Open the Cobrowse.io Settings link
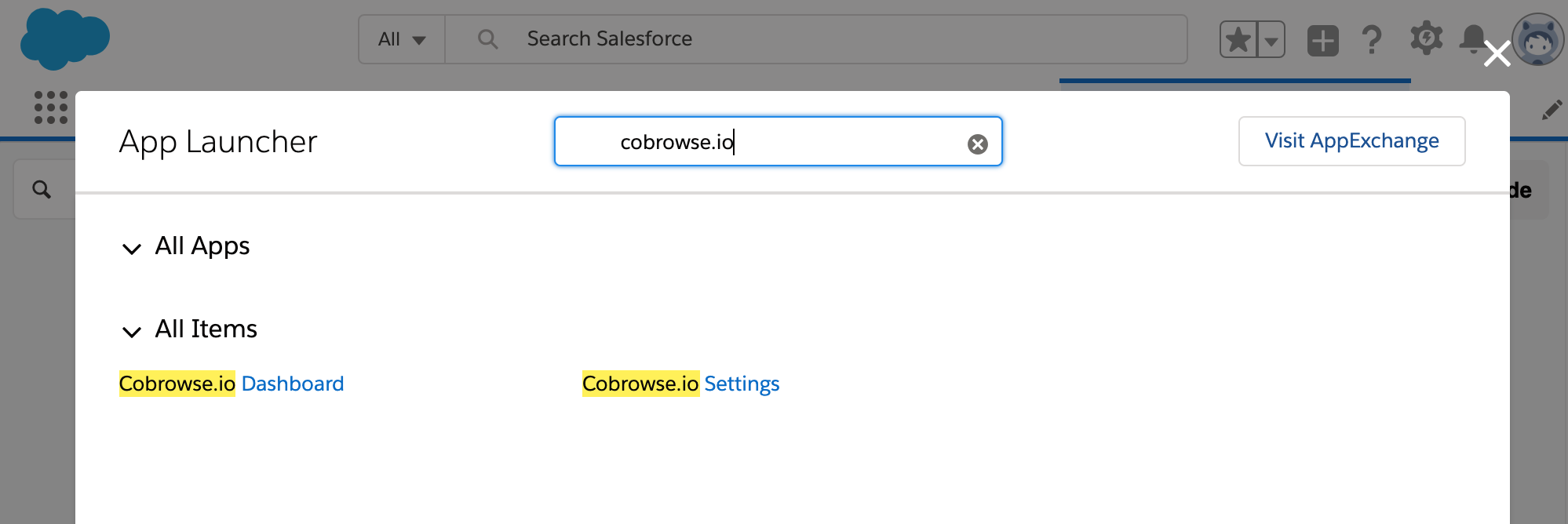 tap(680, 384)
